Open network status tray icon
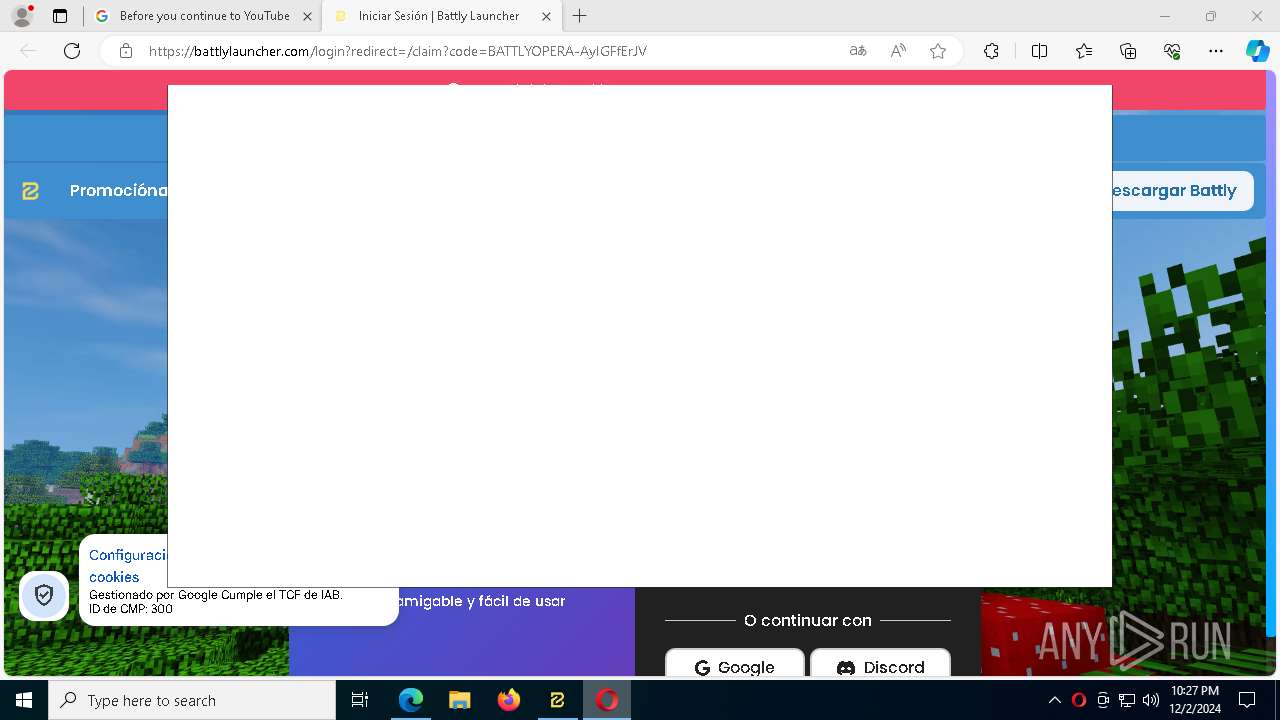Viewport: 1280px width, 720px height. tap(1127, 700)
